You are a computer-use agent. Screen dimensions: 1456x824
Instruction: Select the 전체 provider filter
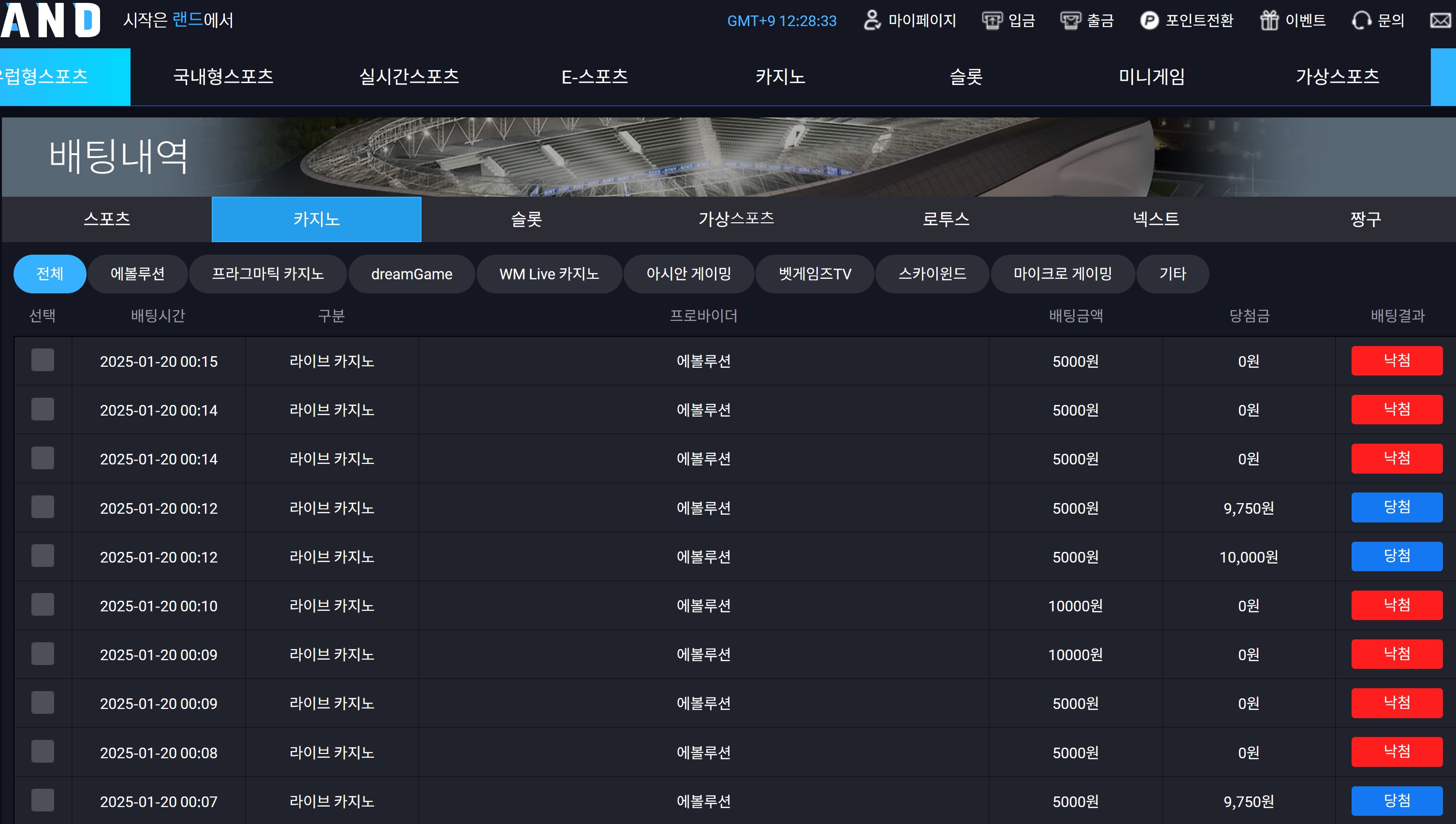click(50, 274)
